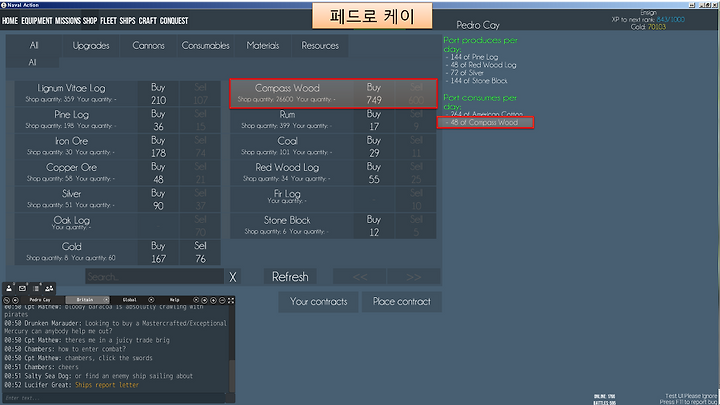Select the All category tab

[34, 45]
